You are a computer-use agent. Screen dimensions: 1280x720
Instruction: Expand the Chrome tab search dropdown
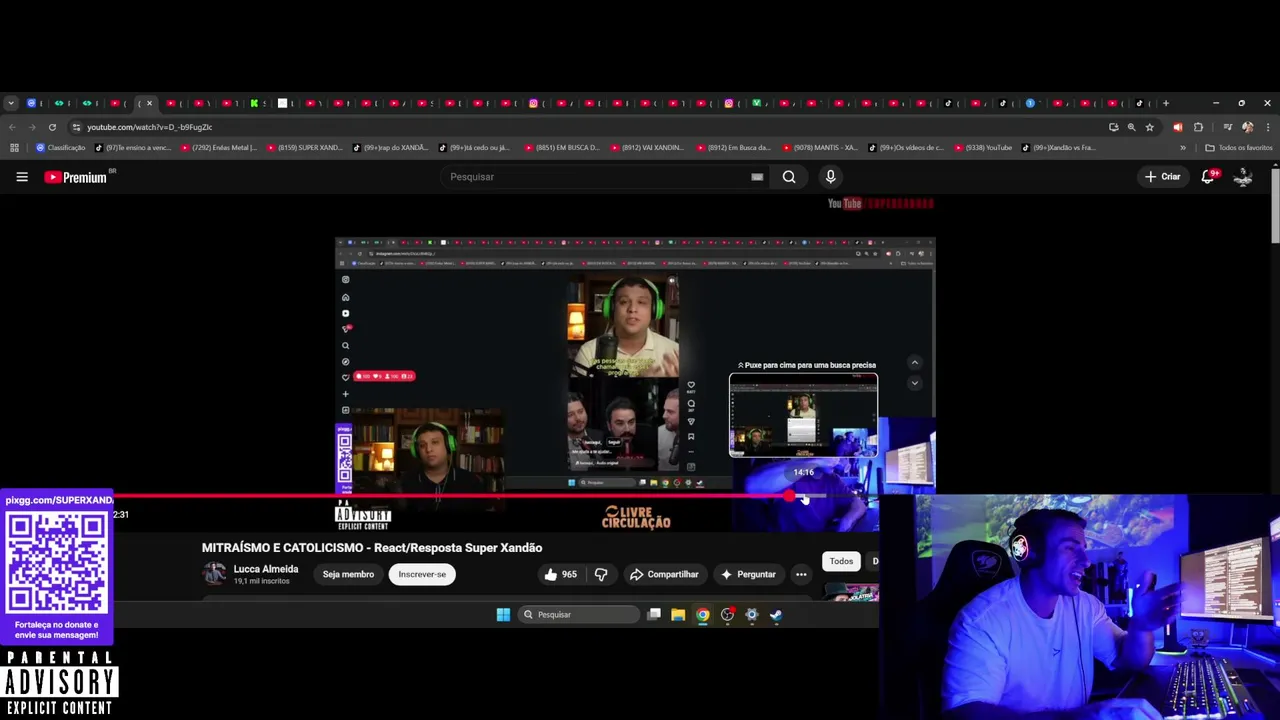coord(10,103)
